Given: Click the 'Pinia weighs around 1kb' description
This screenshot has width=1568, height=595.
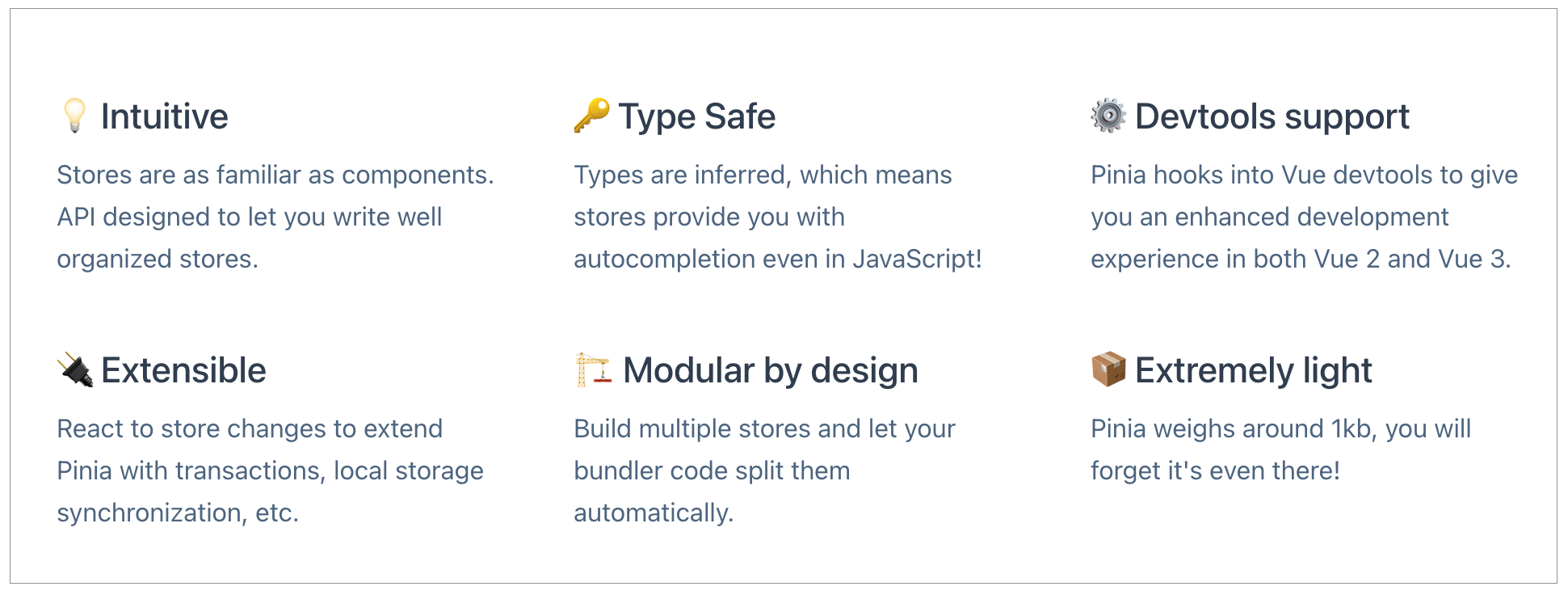Looking at the screenshot, I should pyautogui.click(x=1280, y=449).
